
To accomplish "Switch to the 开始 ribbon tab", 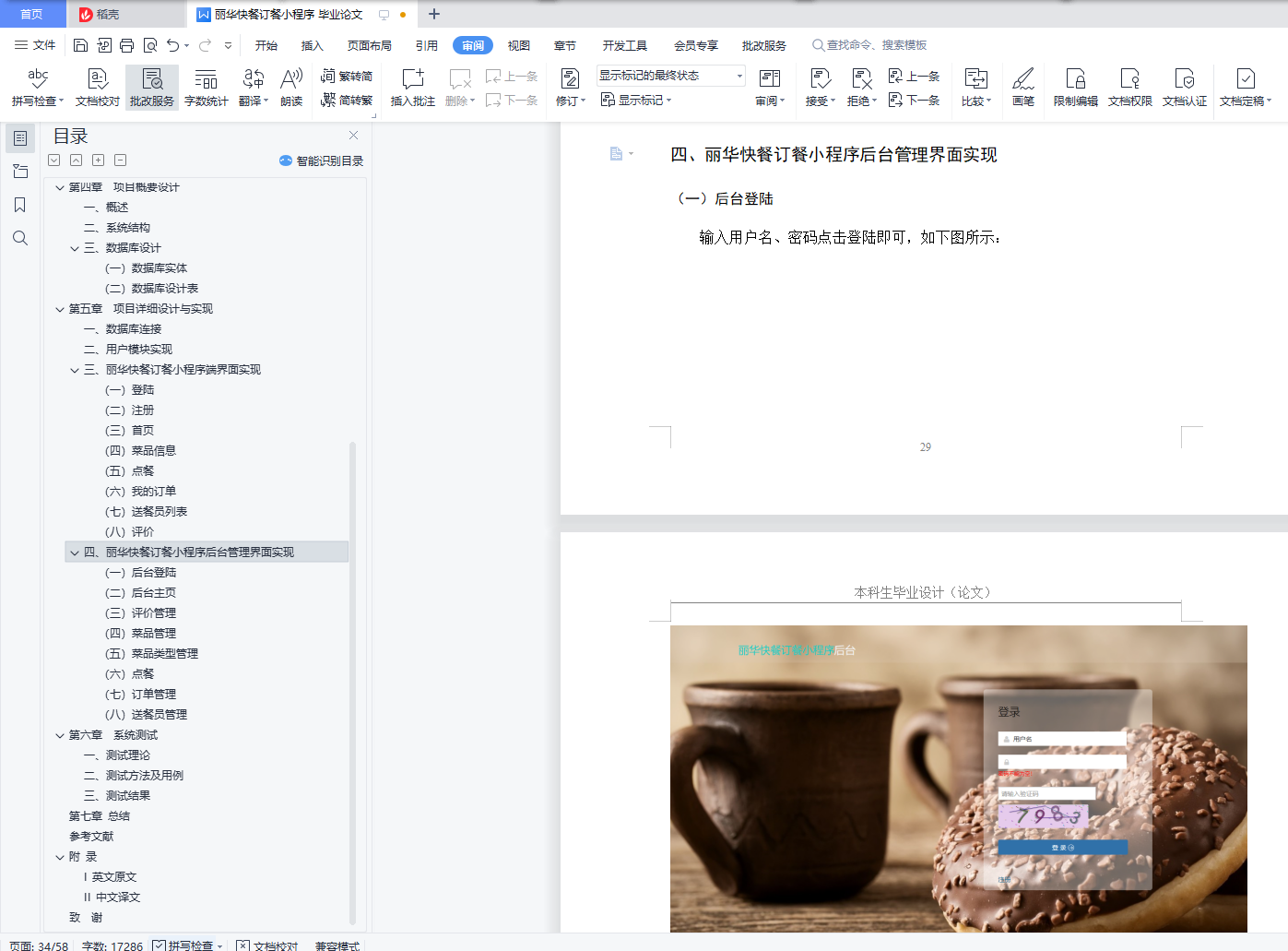I will point(266,45).
